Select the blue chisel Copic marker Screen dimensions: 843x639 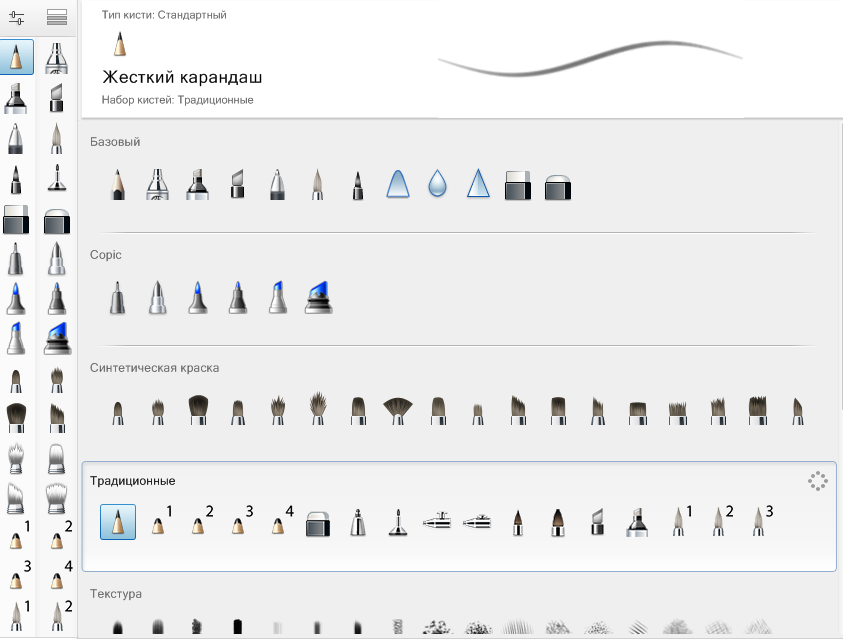pos(278,297)
